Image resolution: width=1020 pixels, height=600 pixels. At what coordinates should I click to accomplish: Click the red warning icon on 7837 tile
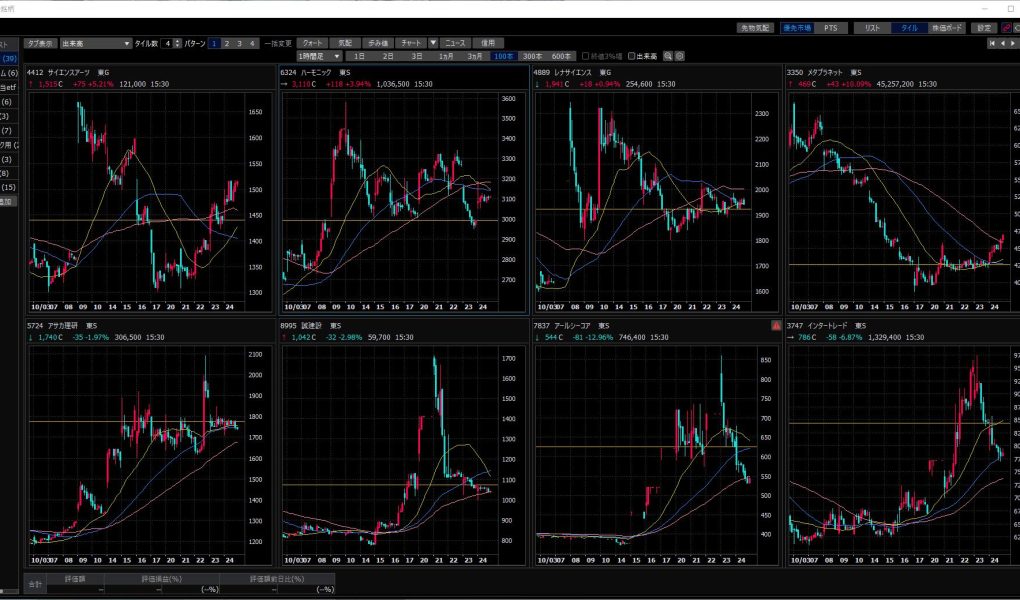(776, 326)
